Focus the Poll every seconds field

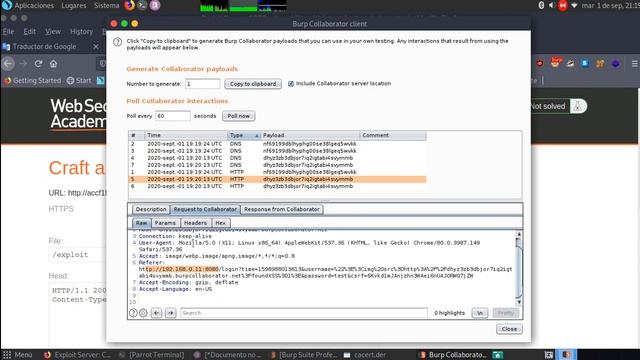(173, 116)
